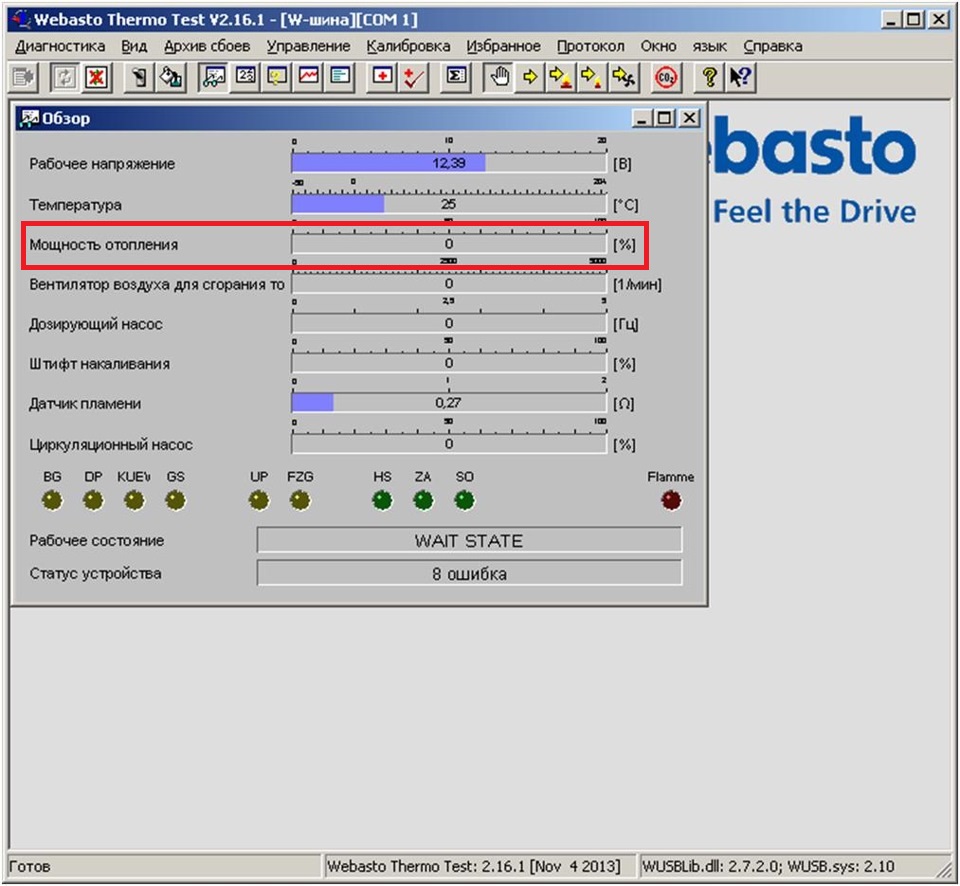Click the sigma summary toolbar icon
Viewport: 960px width, 886px height.
point(456,77)
